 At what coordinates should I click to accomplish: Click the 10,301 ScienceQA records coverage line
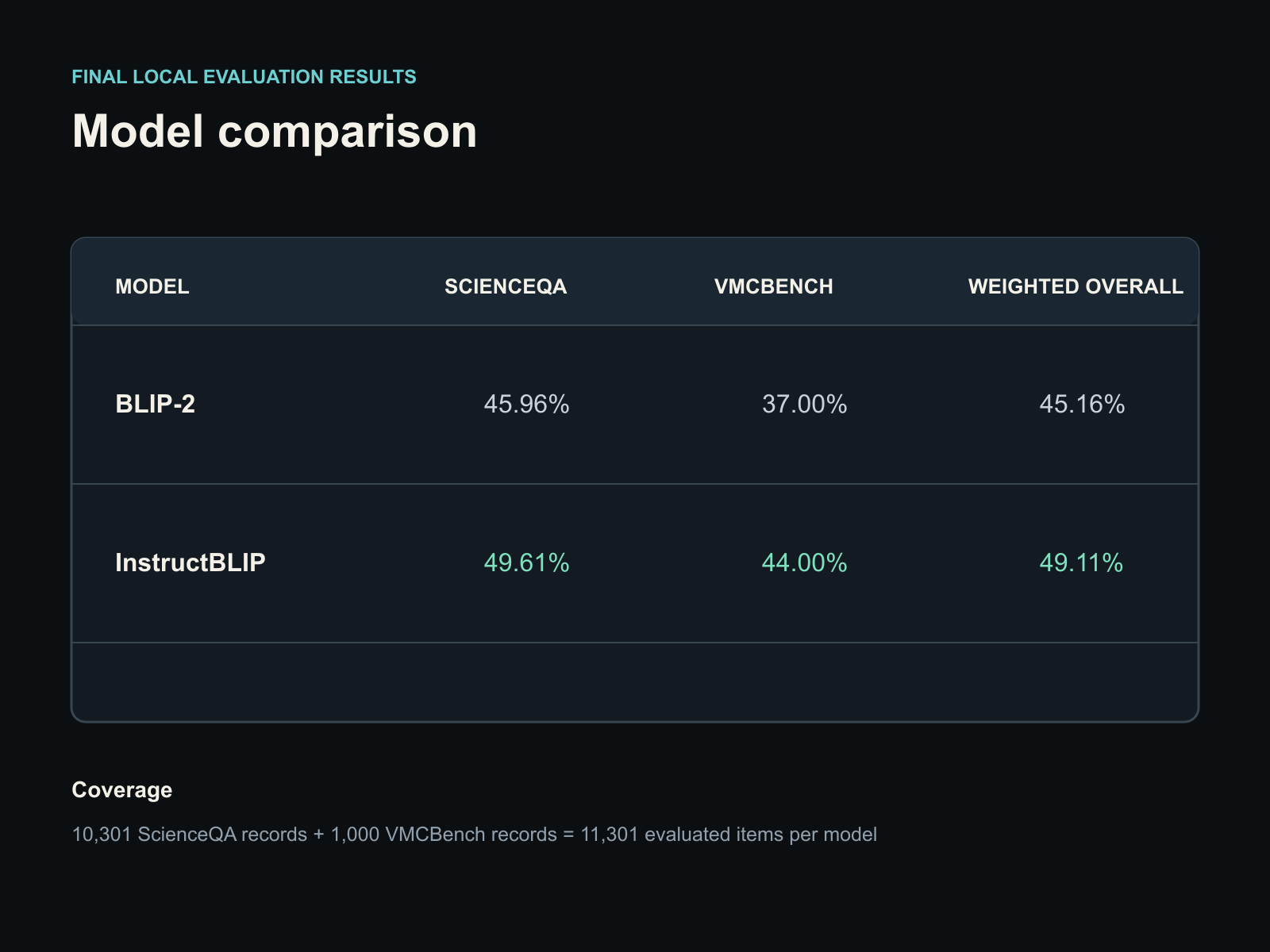click(475, 835)
